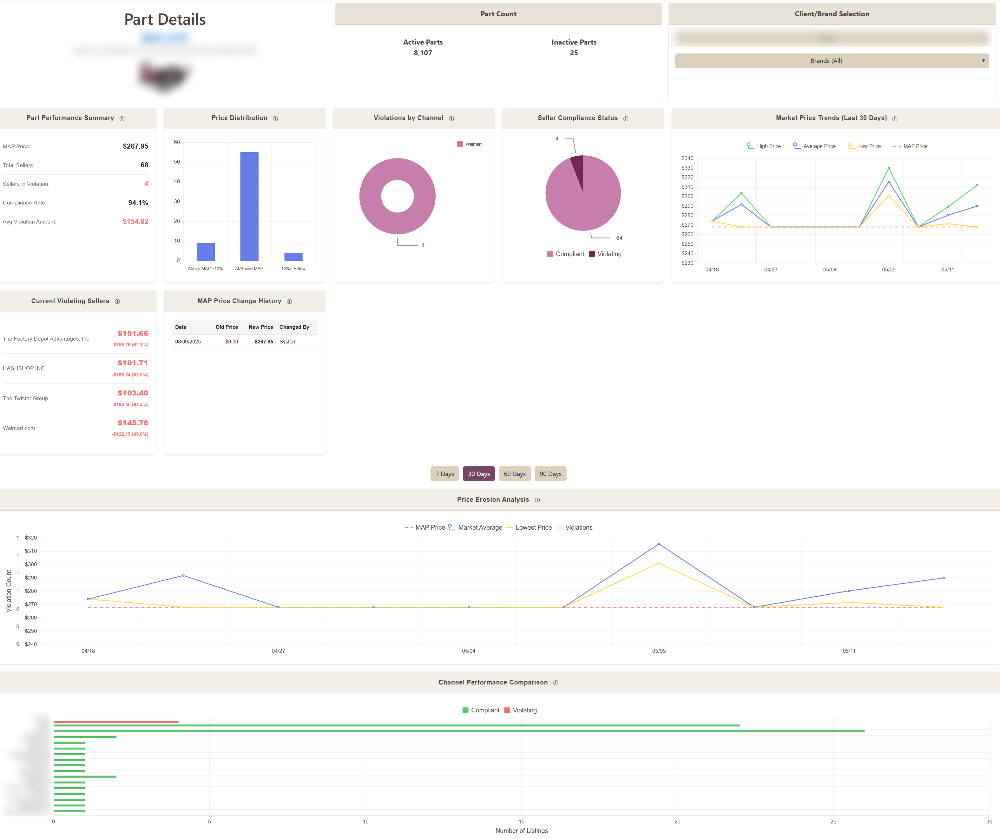Click info icon next to Price Distribution
Image resolution: width=1000 pixels, height=839 pixels.
[276, 119]
